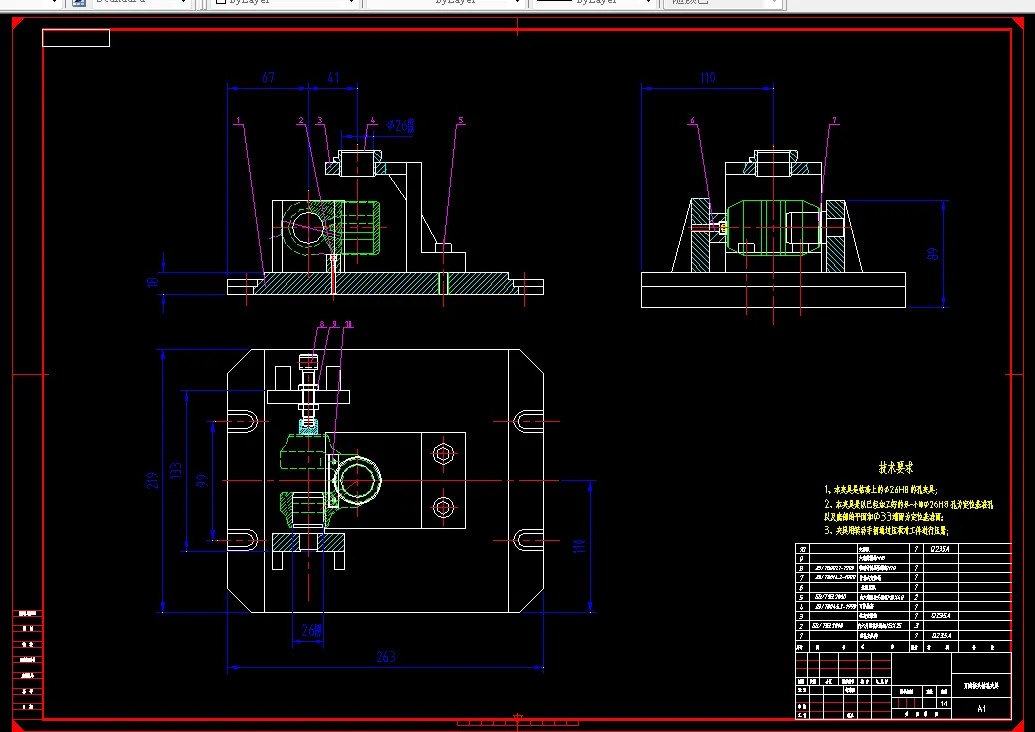
Task: Select the lower hex bolt in plan view
Action: [x=443, y=508]
